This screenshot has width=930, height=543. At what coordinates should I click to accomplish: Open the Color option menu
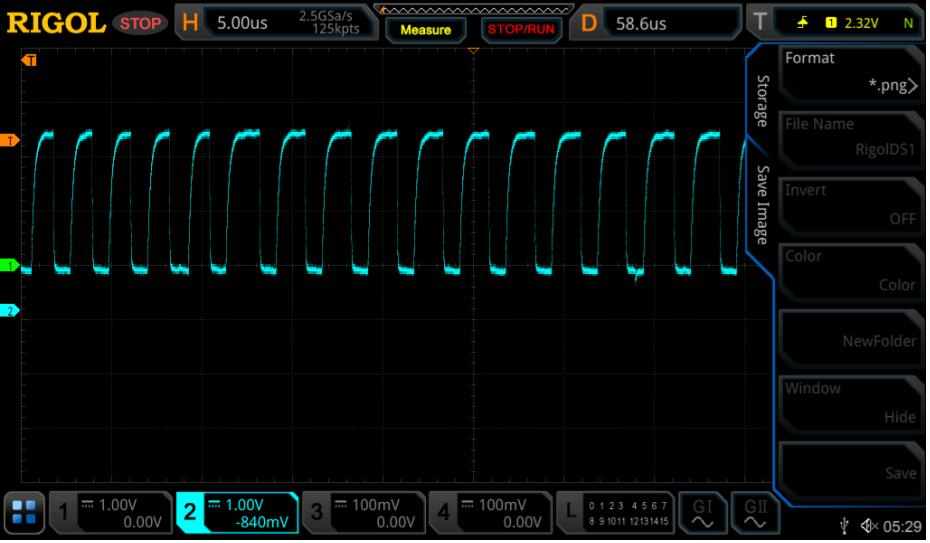tap(850, 270)
